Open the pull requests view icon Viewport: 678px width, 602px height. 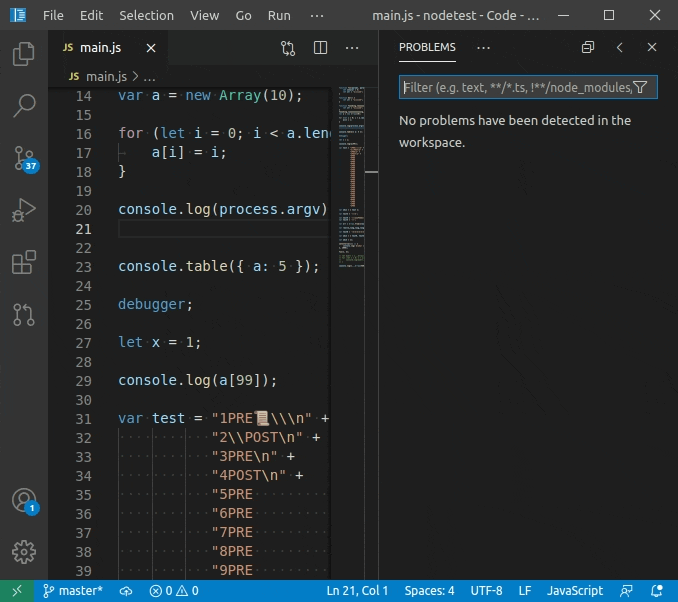tap(24, 315)
